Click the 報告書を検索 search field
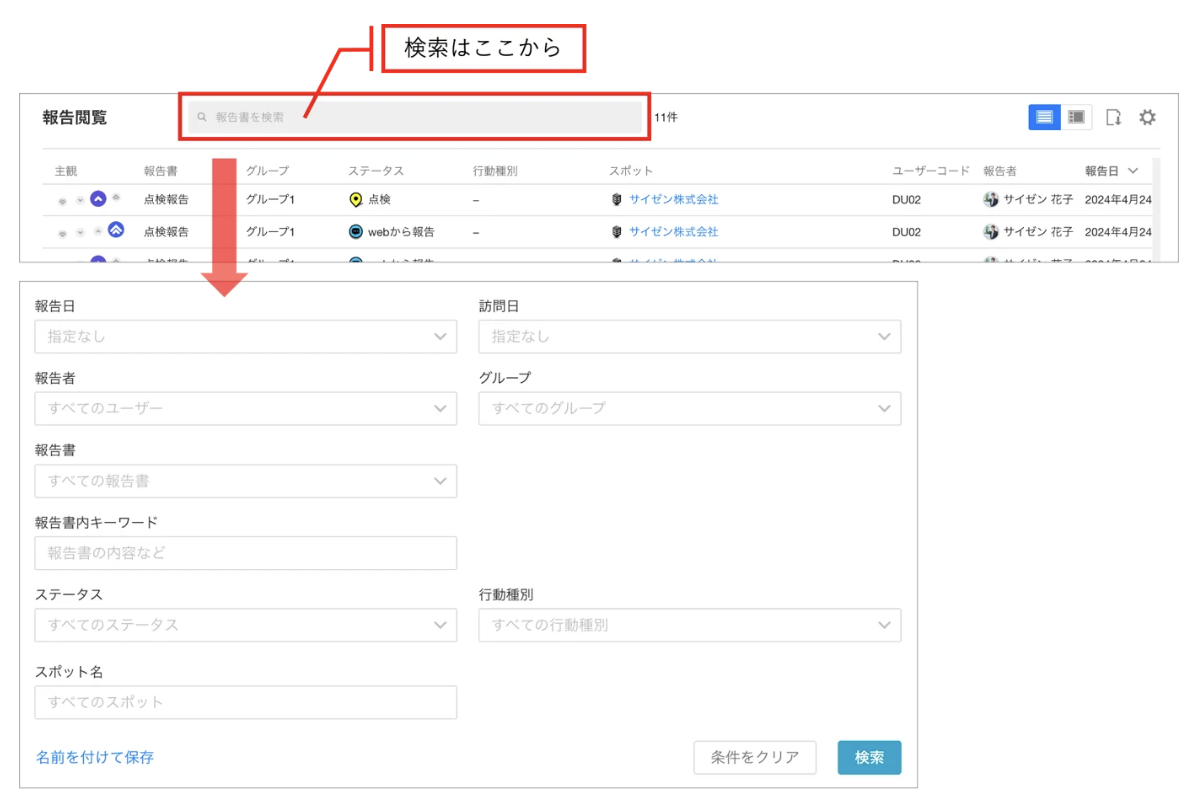This screenshot has height=806, width=1198. click(415, 117)
